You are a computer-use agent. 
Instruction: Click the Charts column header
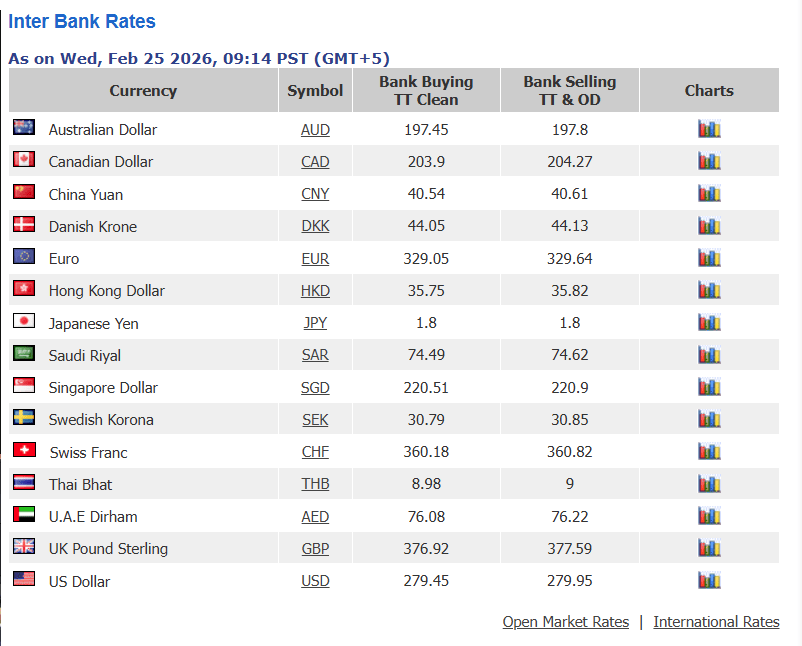click(709, 91)
